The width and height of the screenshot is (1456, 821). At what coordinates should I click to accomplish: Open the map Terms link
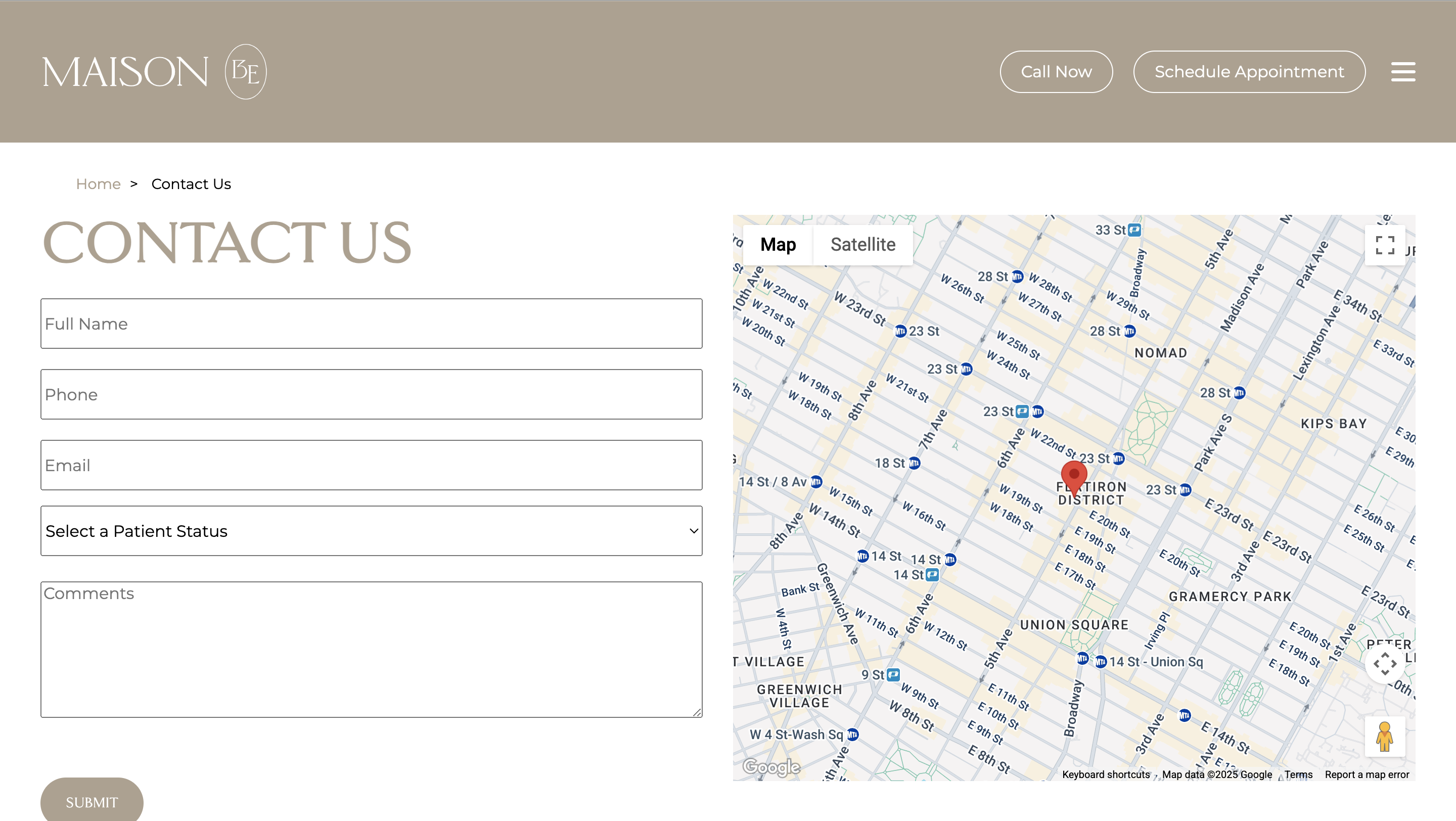pyautogui.click(x=1298, y=774)
